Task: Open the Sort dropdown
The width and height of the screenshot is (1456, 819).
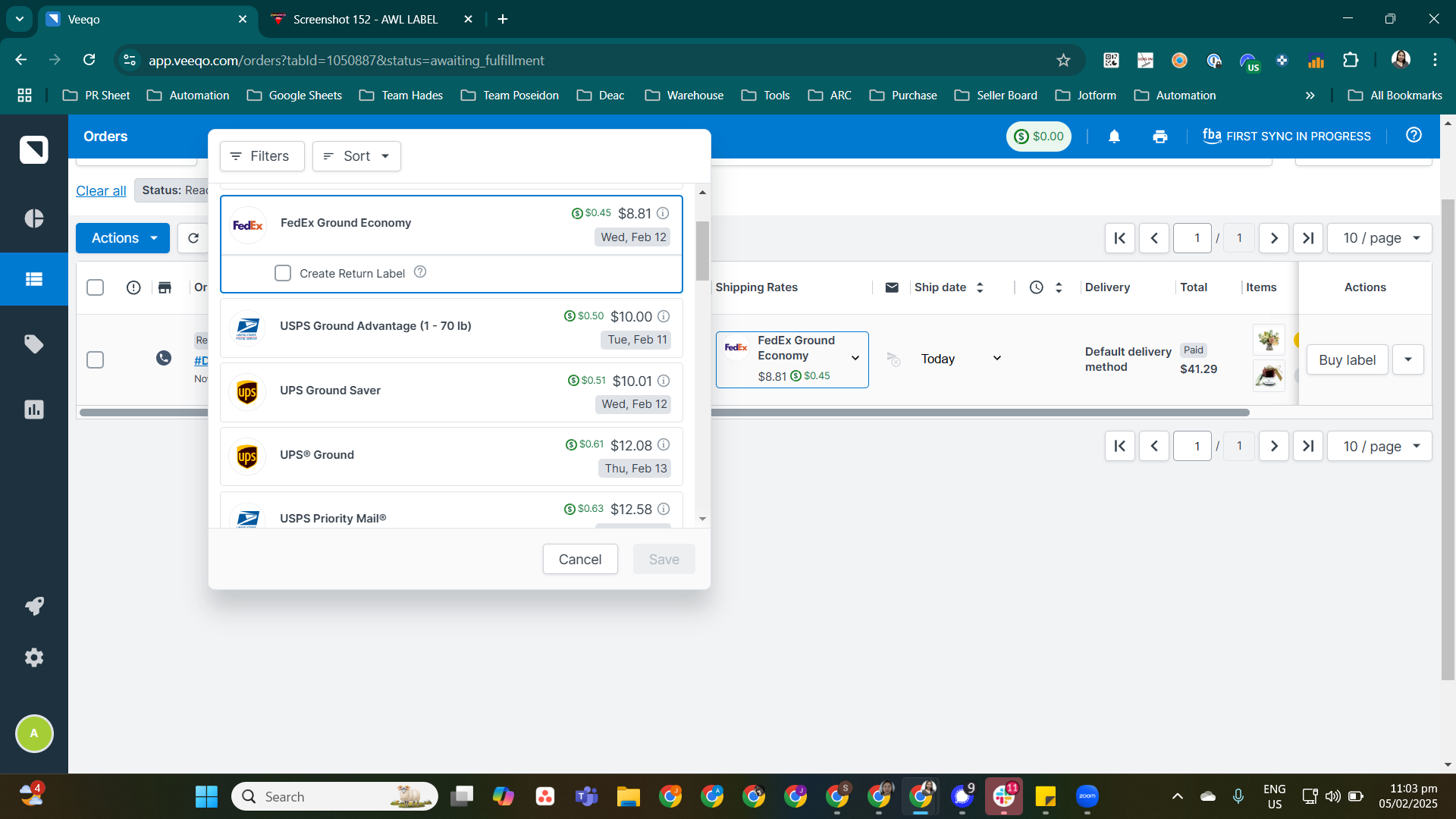Action: (356, 156)
